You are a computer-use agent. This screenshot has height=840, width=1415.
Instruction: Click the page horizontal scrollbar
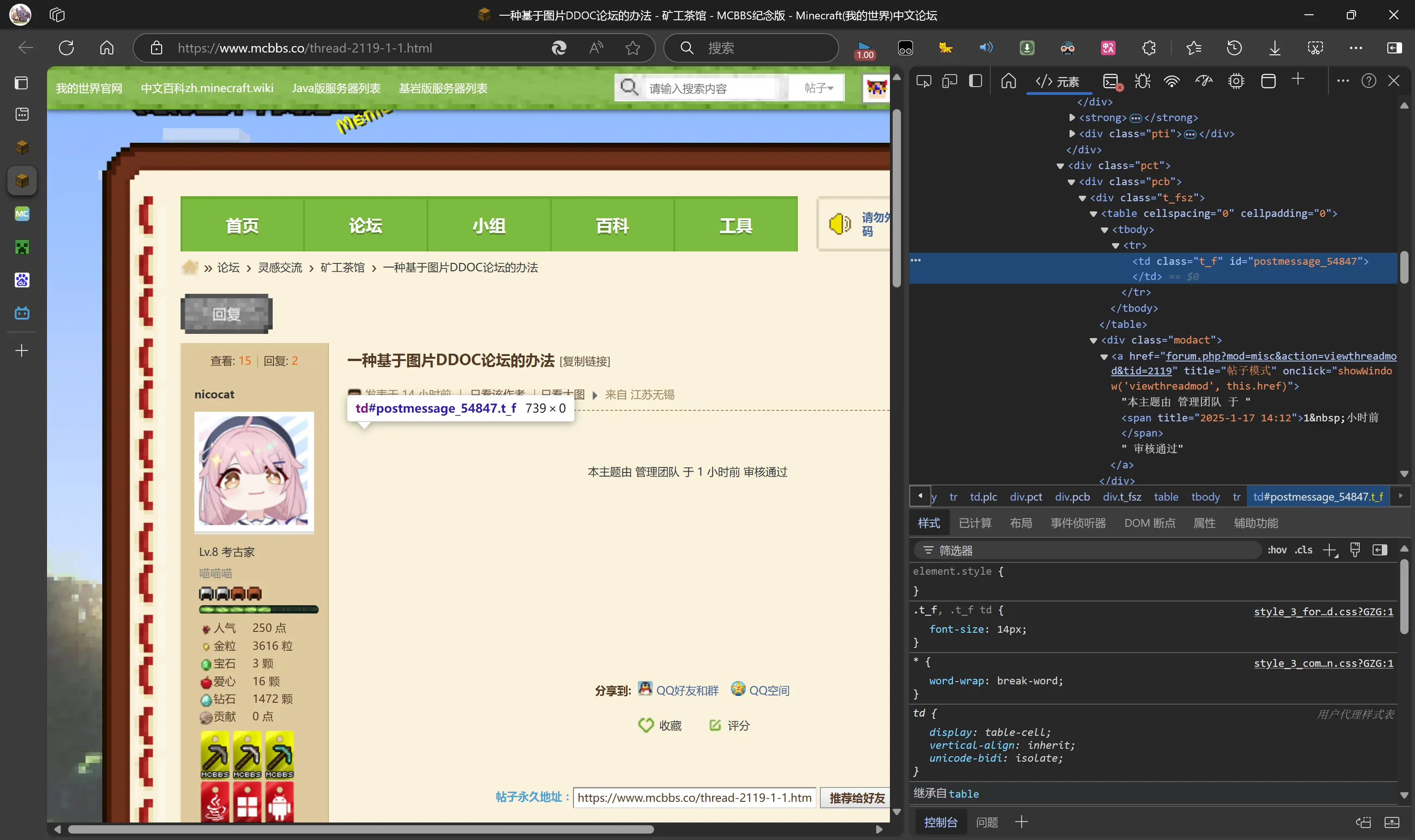coord(361,829)
